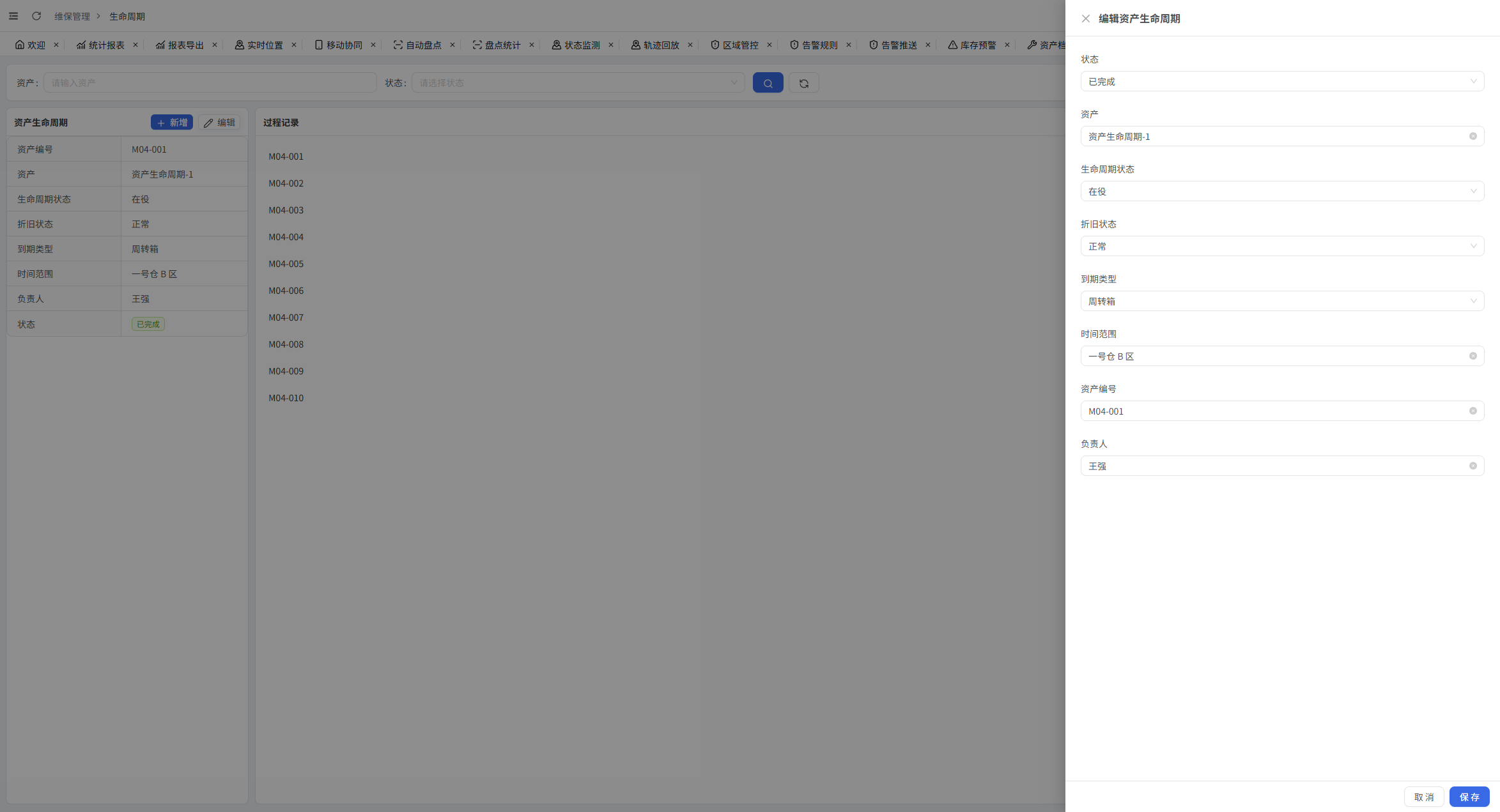Clear the 负责人 field with its clear icon

coord(1473,466)
